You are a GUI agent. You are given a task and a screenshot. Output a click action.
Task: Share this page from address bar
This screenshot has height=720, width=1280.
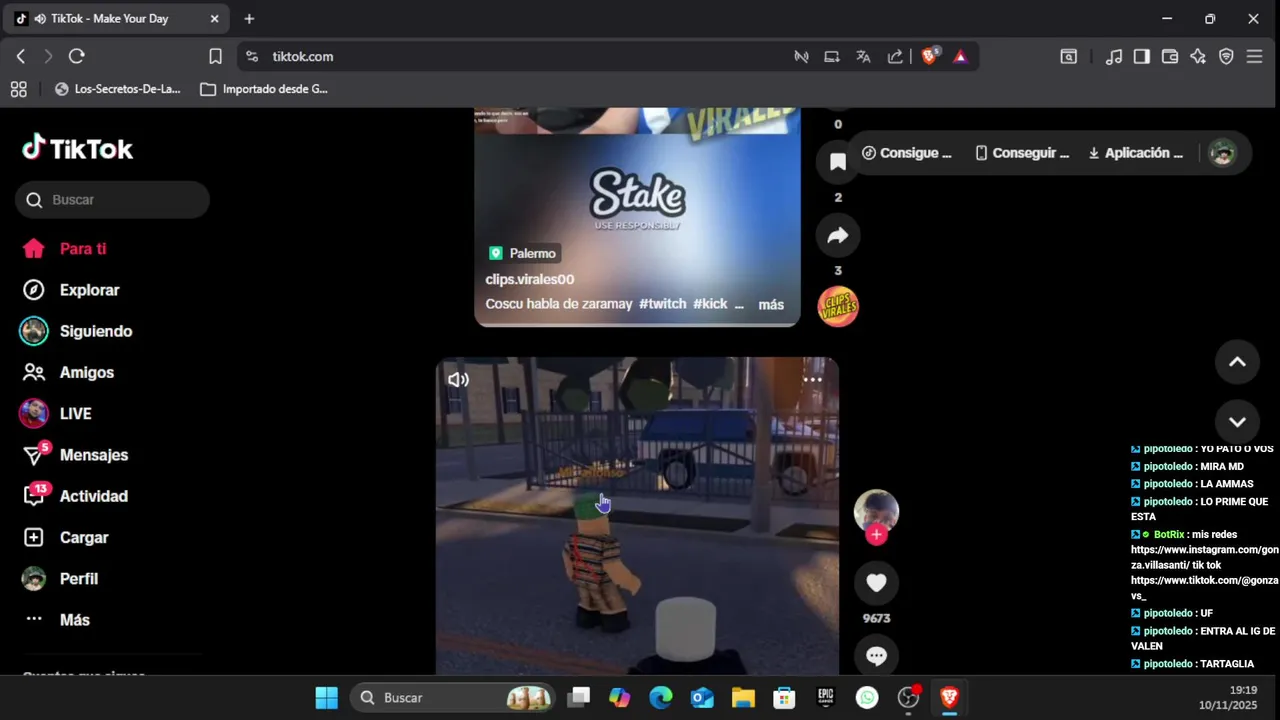[895, 57]
